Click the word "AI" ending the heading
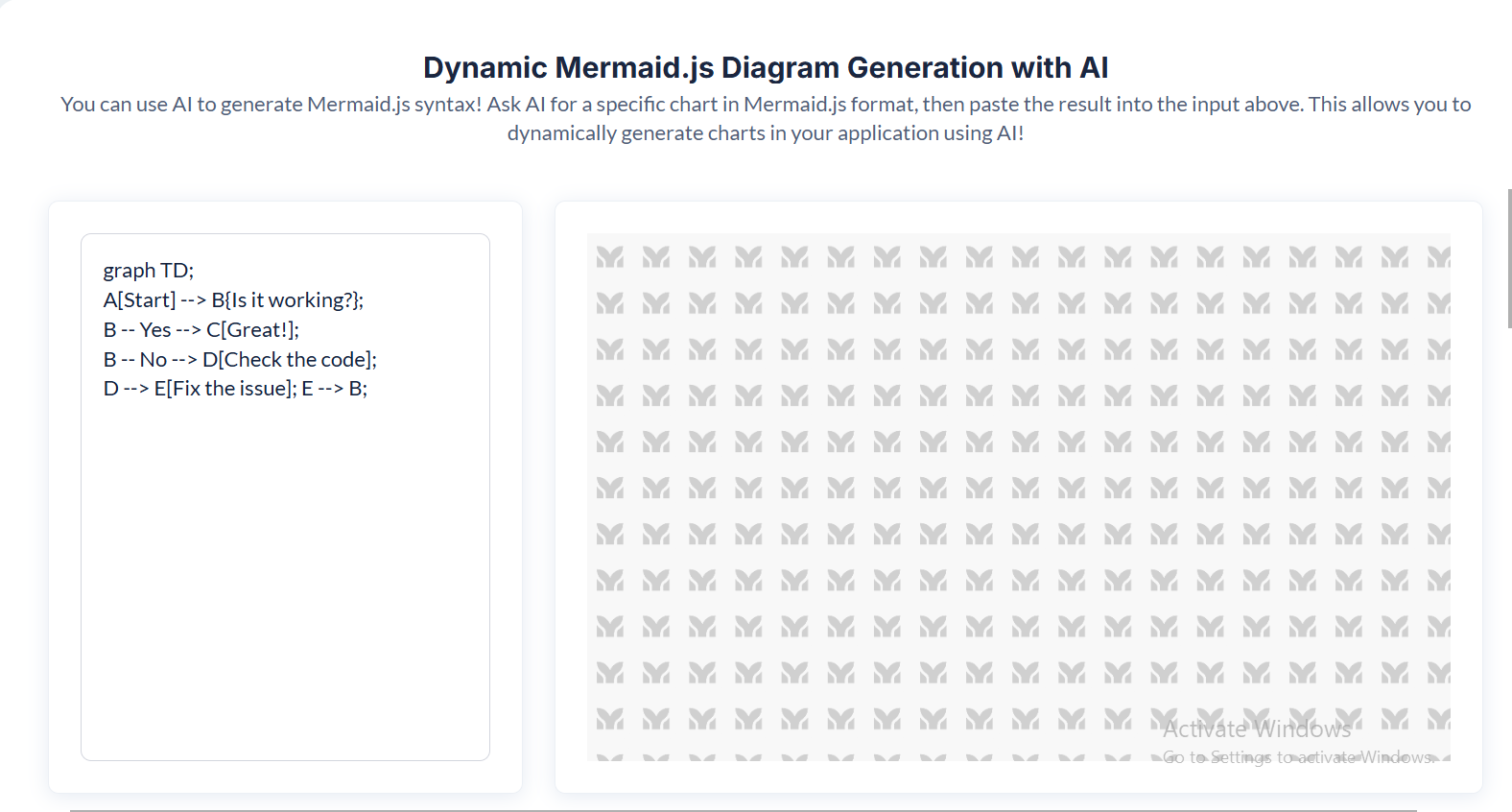Screen dimensions: 1512x812 (x=1094, y=68)
